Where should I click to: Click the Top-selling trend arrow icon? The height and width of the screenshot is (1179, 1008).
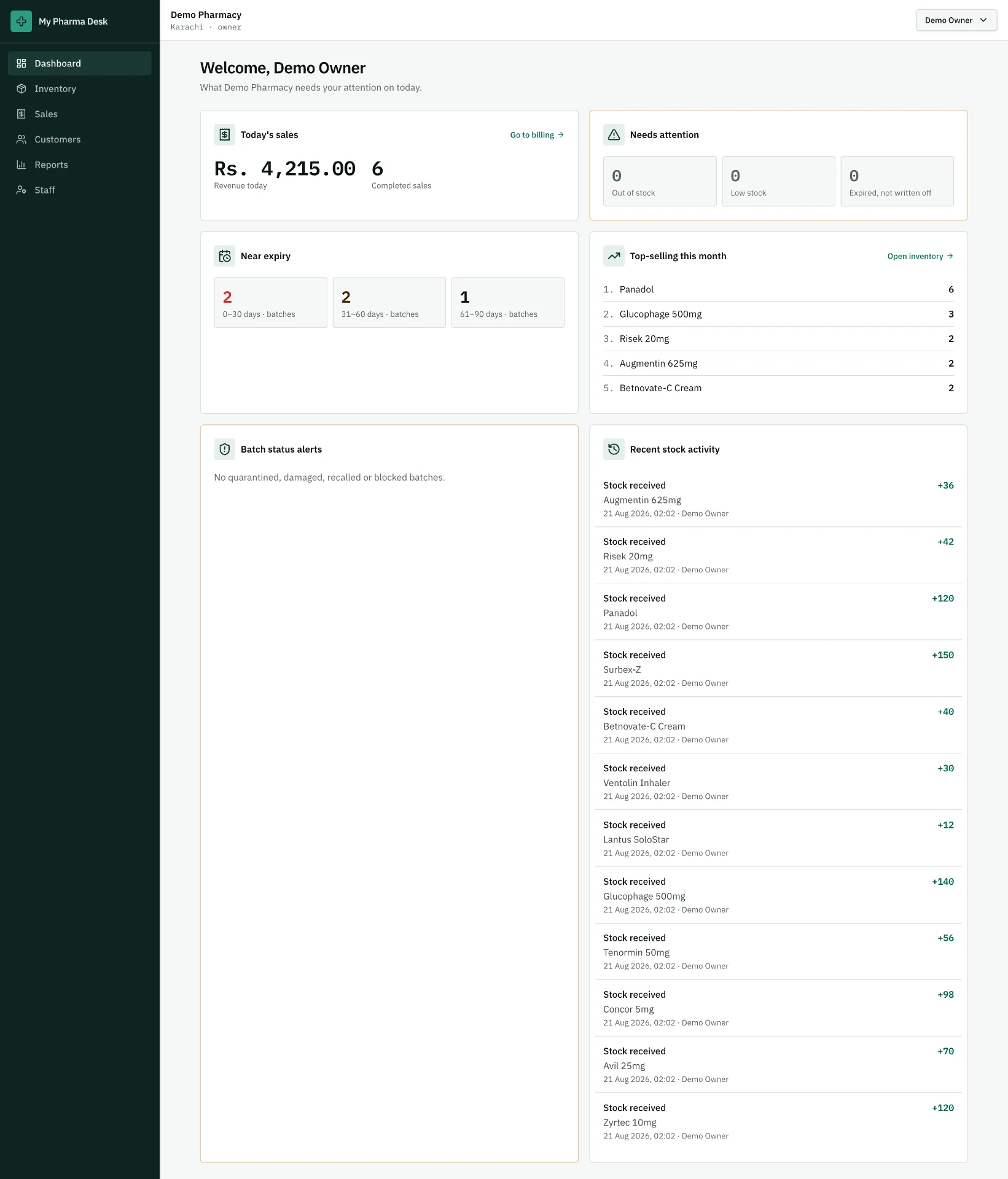[x=614, y=256]
